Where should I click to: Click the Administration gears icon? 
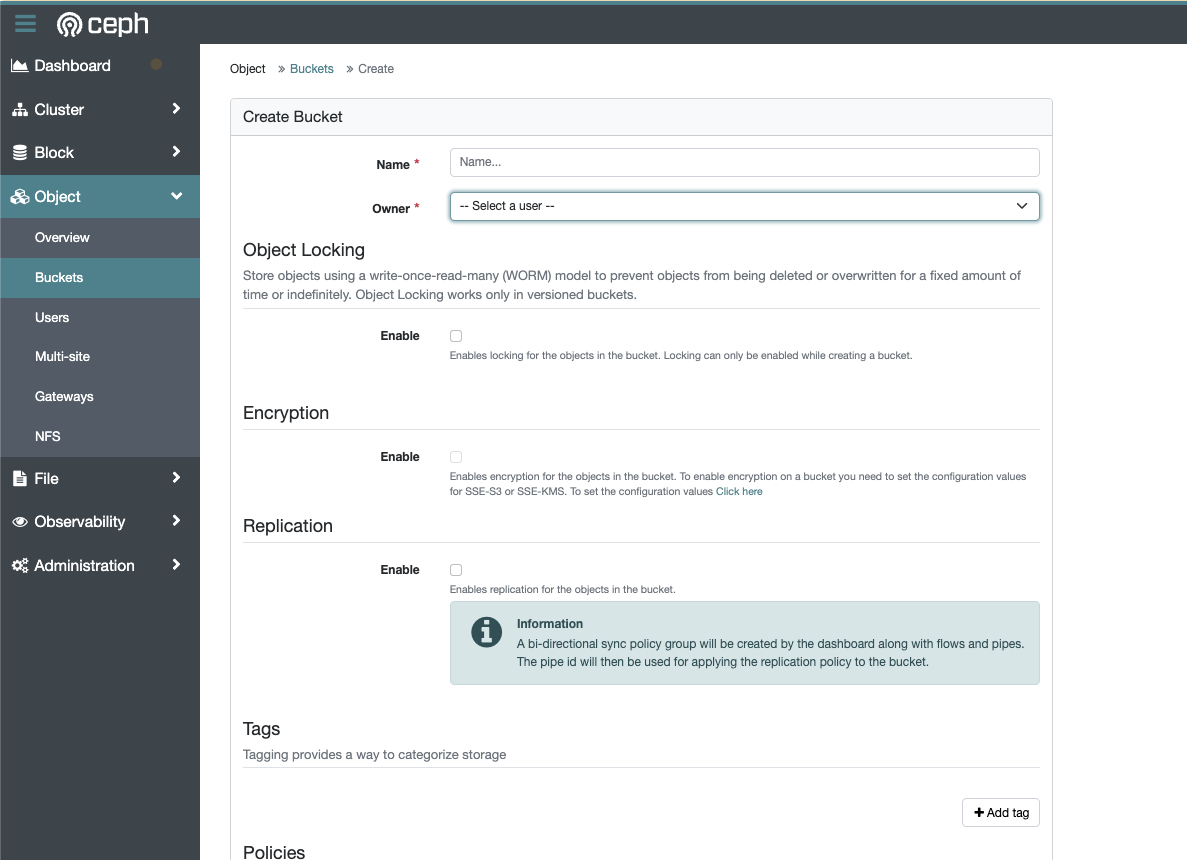[19, 566]
